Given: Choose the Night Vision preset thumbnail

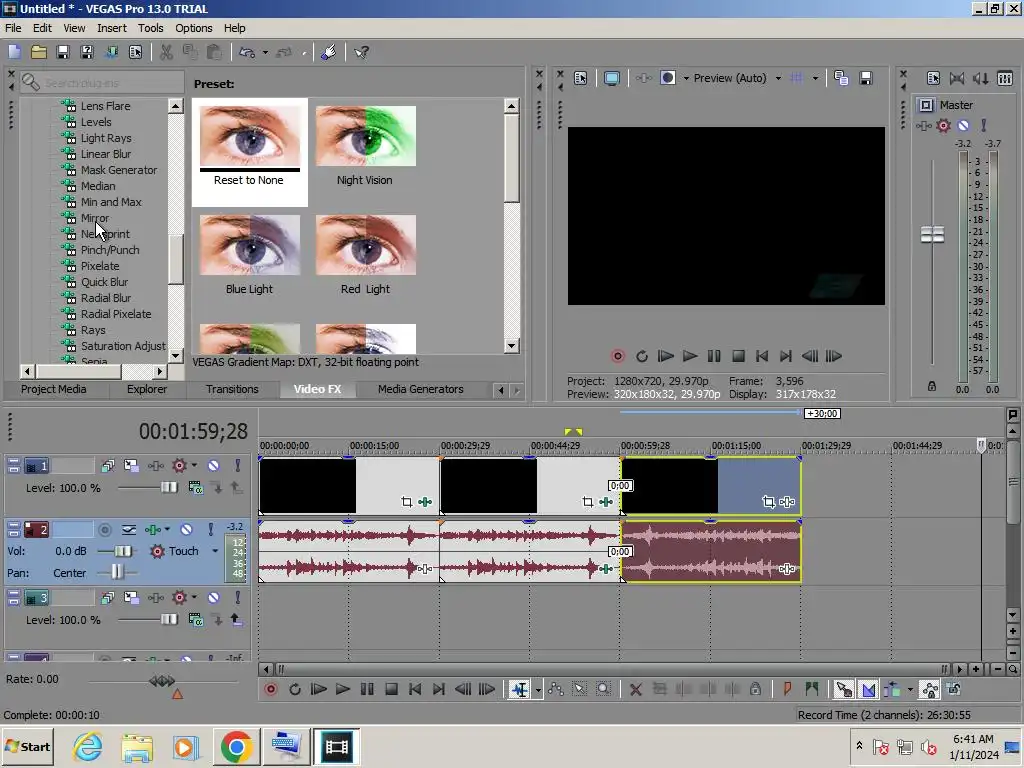Looking at the screenshot, I should [x=365, y=136].
